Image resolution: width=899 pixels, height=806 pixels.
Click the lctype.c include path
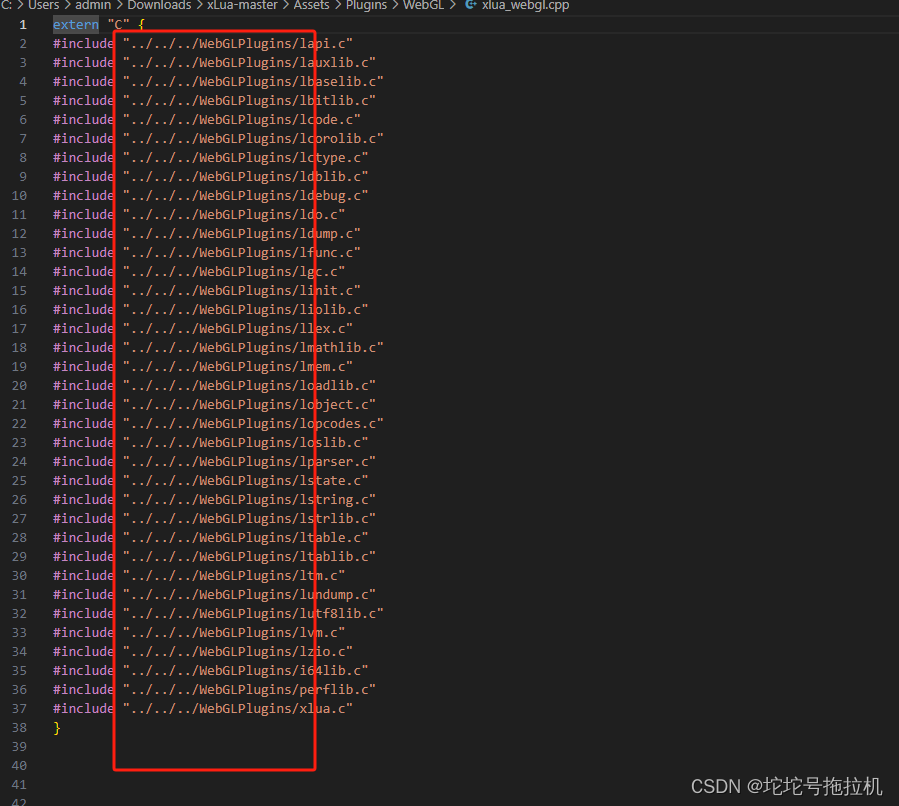tap(245, 158)
